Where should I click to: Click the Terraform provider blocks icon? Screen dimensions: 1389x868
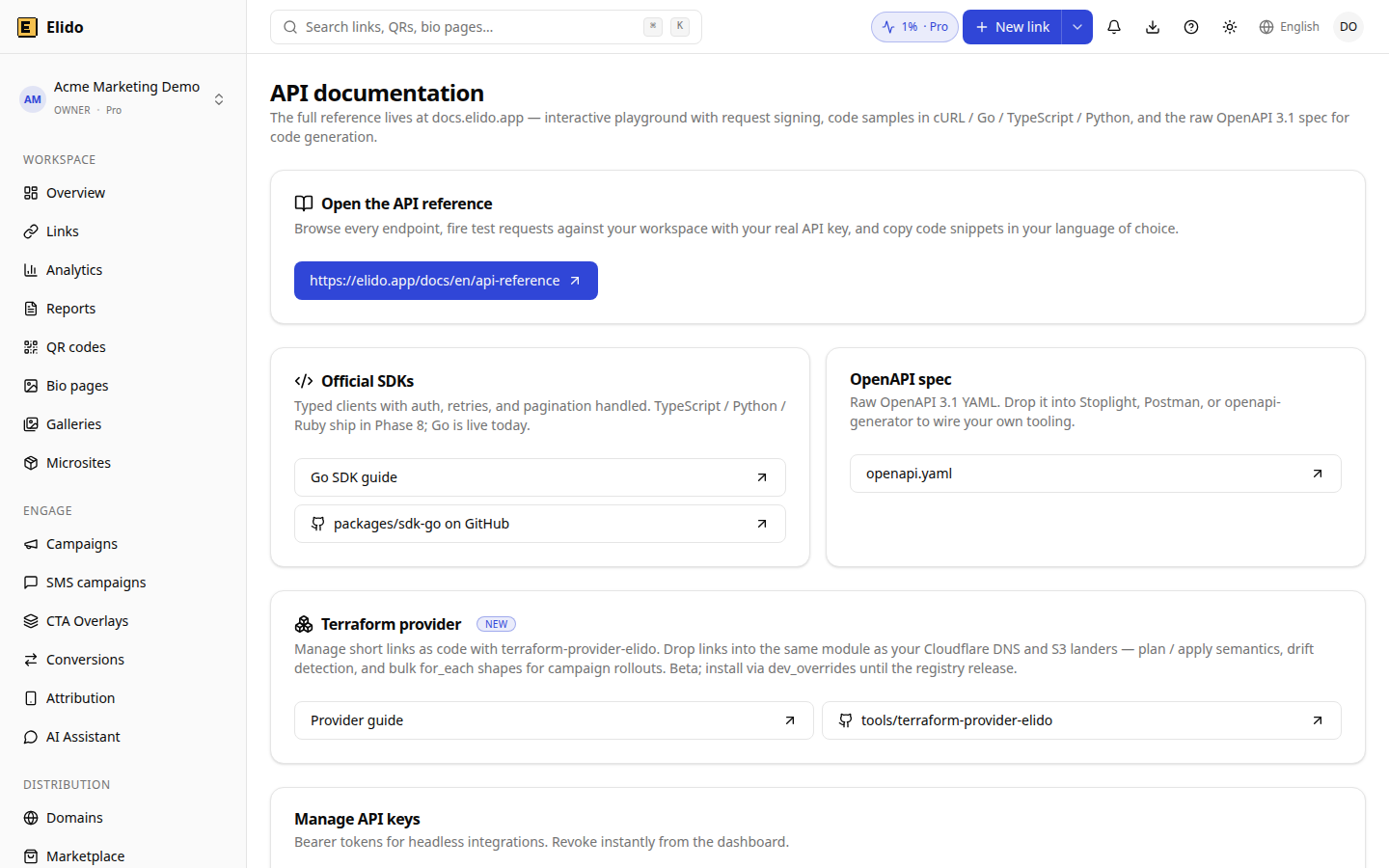304,624
